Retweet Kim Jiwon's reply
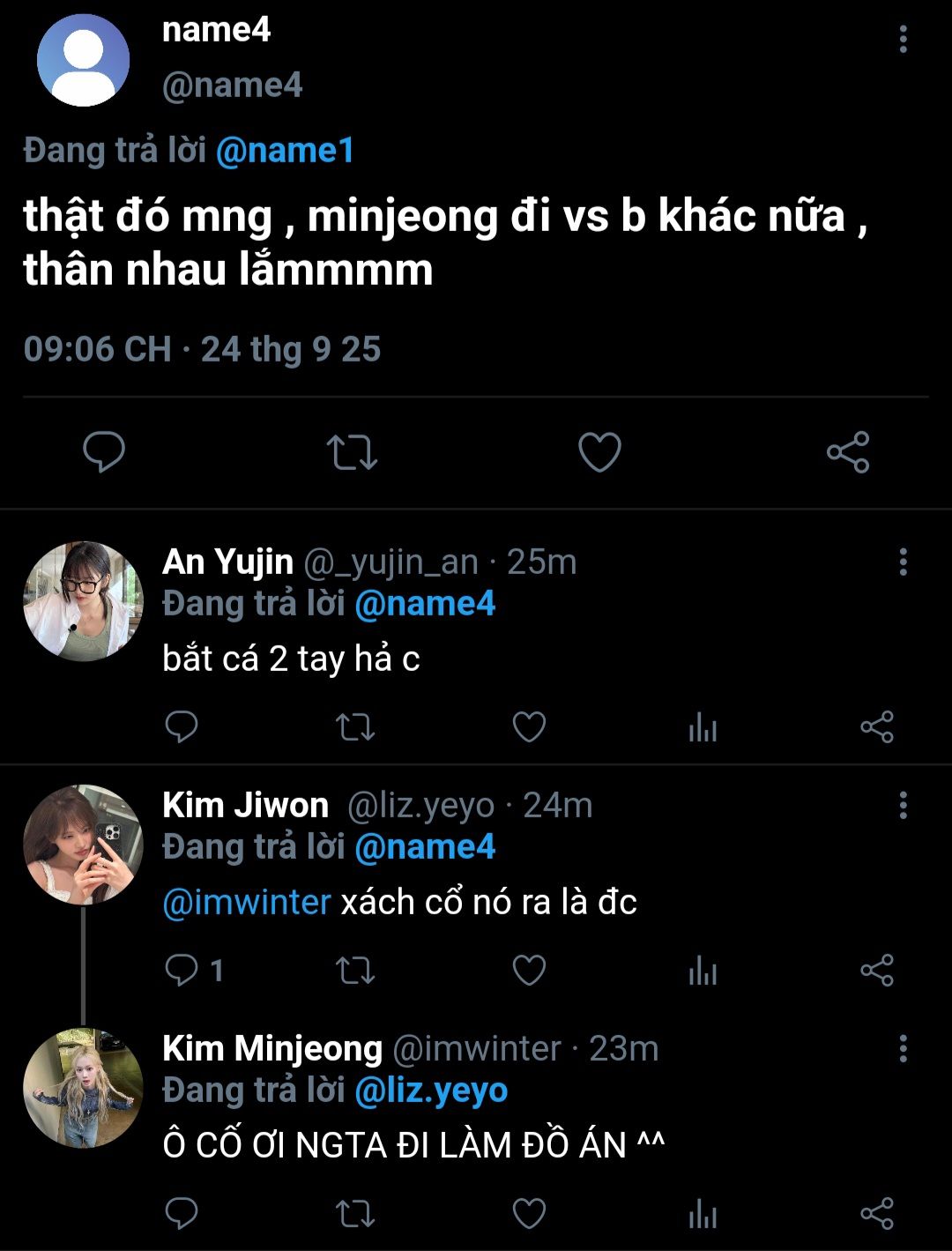This screenshot has width=952, height=1251. 355,971
